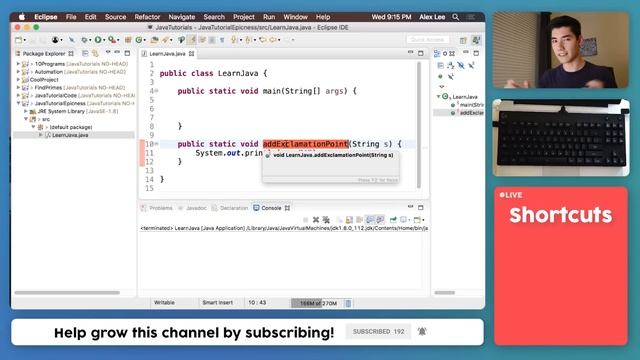640x360 pixels.
Task: Select the CoolProject project
Action: (44, 80)
